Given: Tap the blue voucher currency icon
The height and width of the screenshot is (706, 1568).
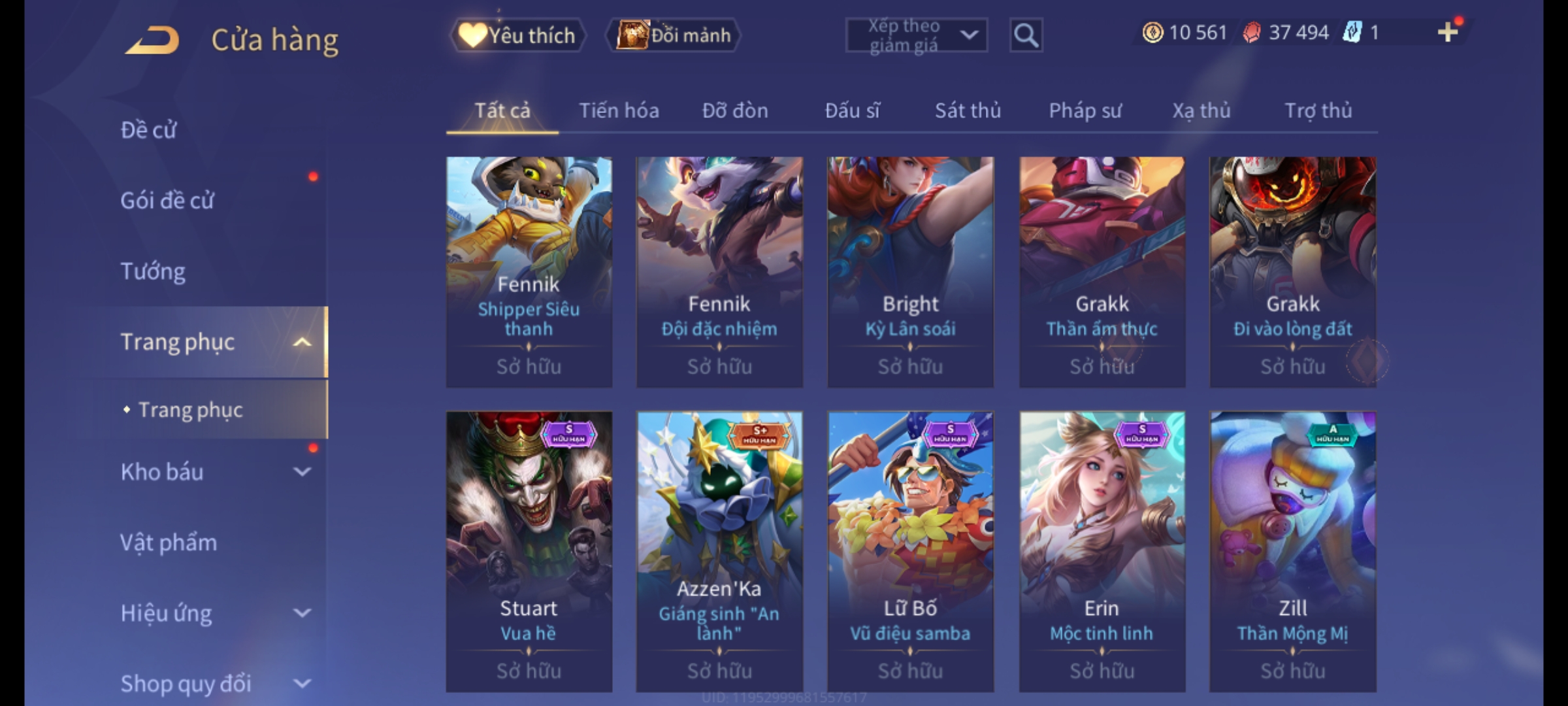Looking at the screenshot, I should tap(1352, 32).
